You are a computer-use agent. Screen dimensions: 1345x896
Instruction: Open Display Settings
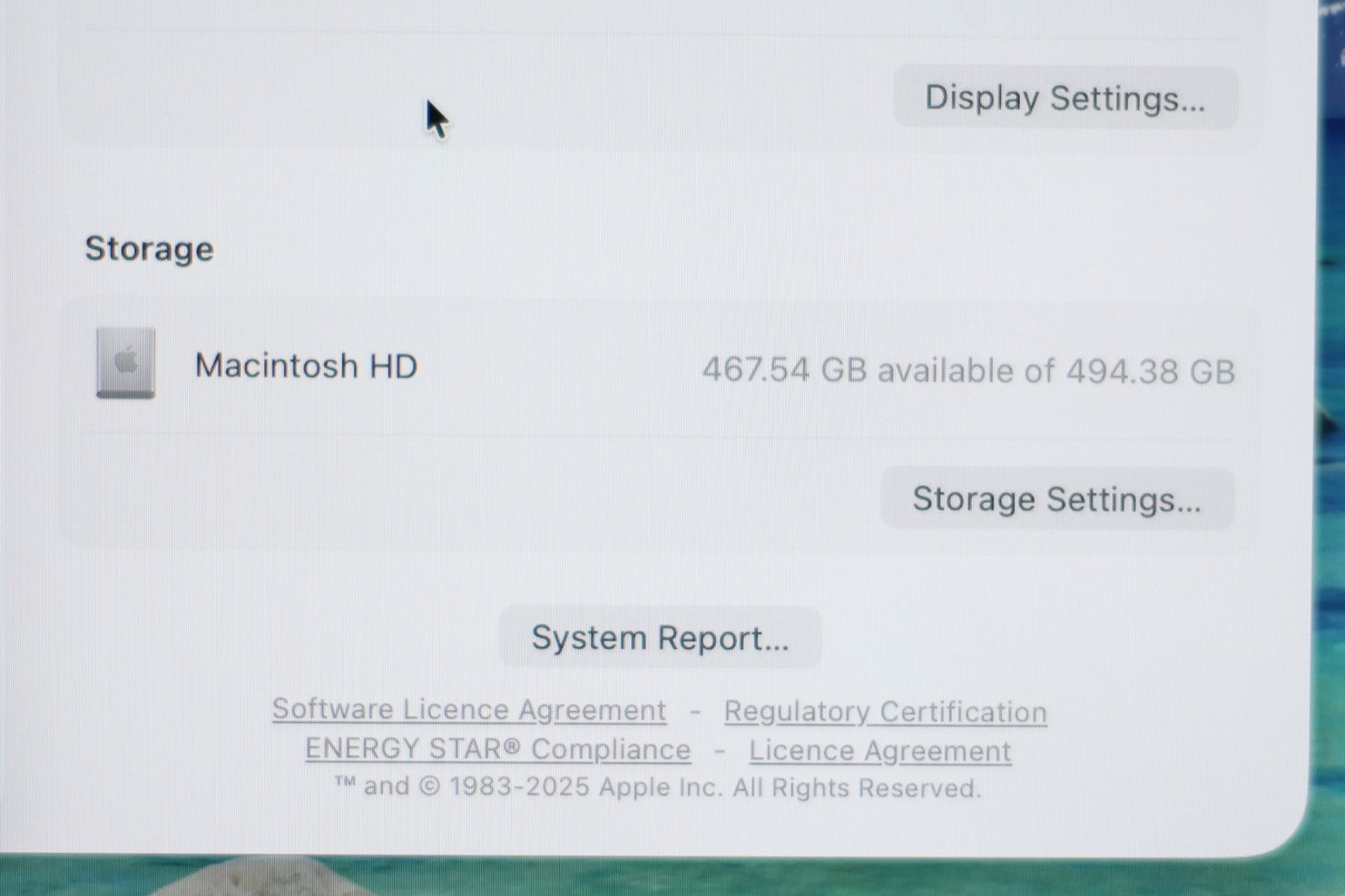[x=1064, y=98]
